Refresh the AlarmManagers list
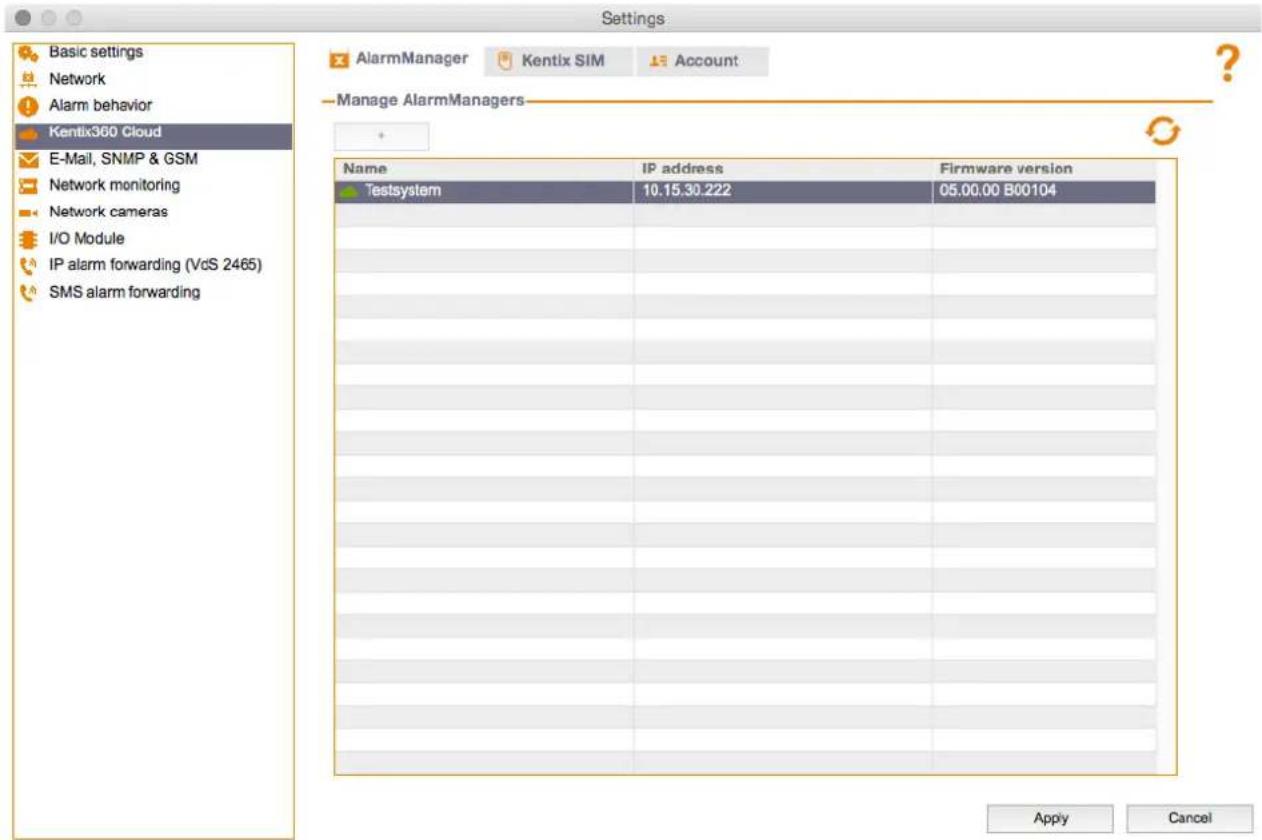Viewport: 1262px width, 840px height. point(1162,131)
